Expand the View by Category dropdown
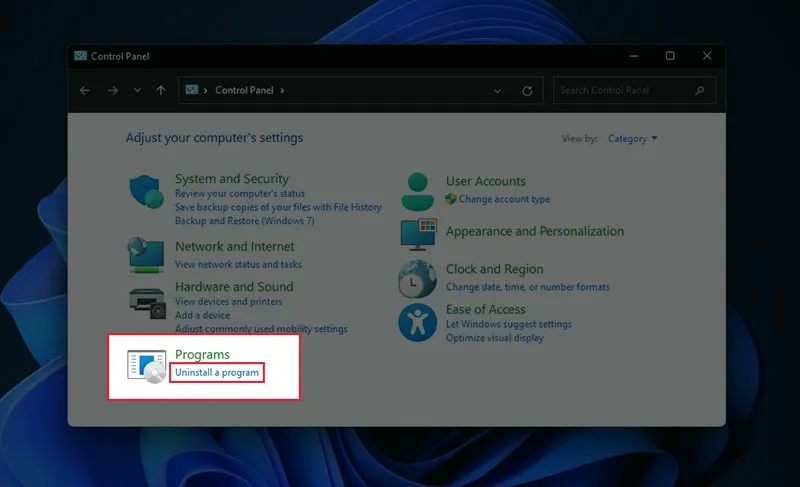Viewport: 800px width, 487px height. (633, 139)
